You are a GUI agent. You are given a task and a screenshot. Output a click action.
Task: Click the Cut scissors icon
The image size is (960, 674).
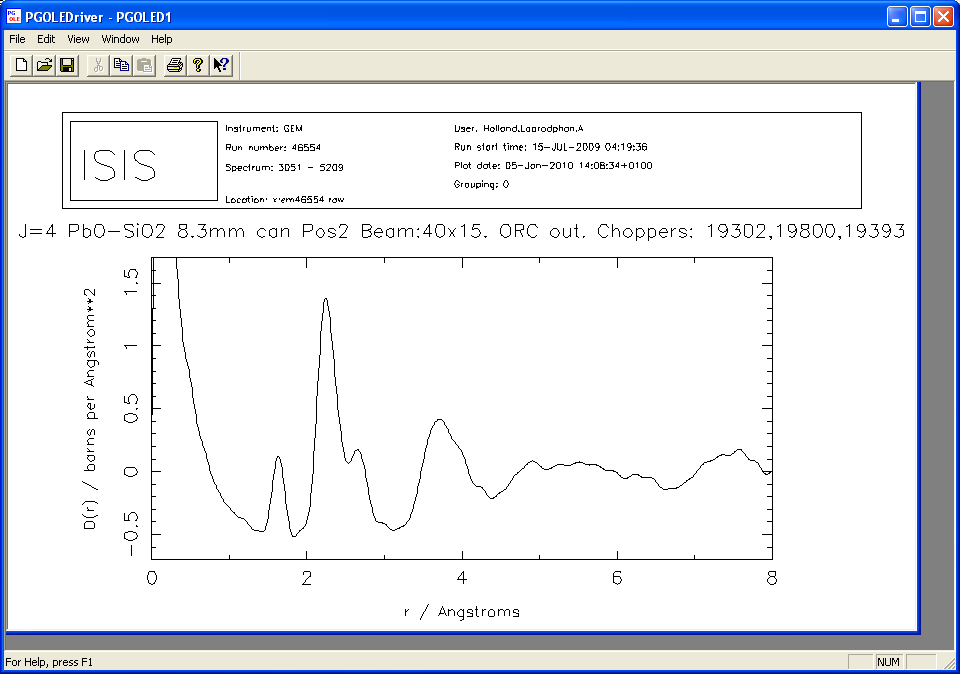[98, 65]
